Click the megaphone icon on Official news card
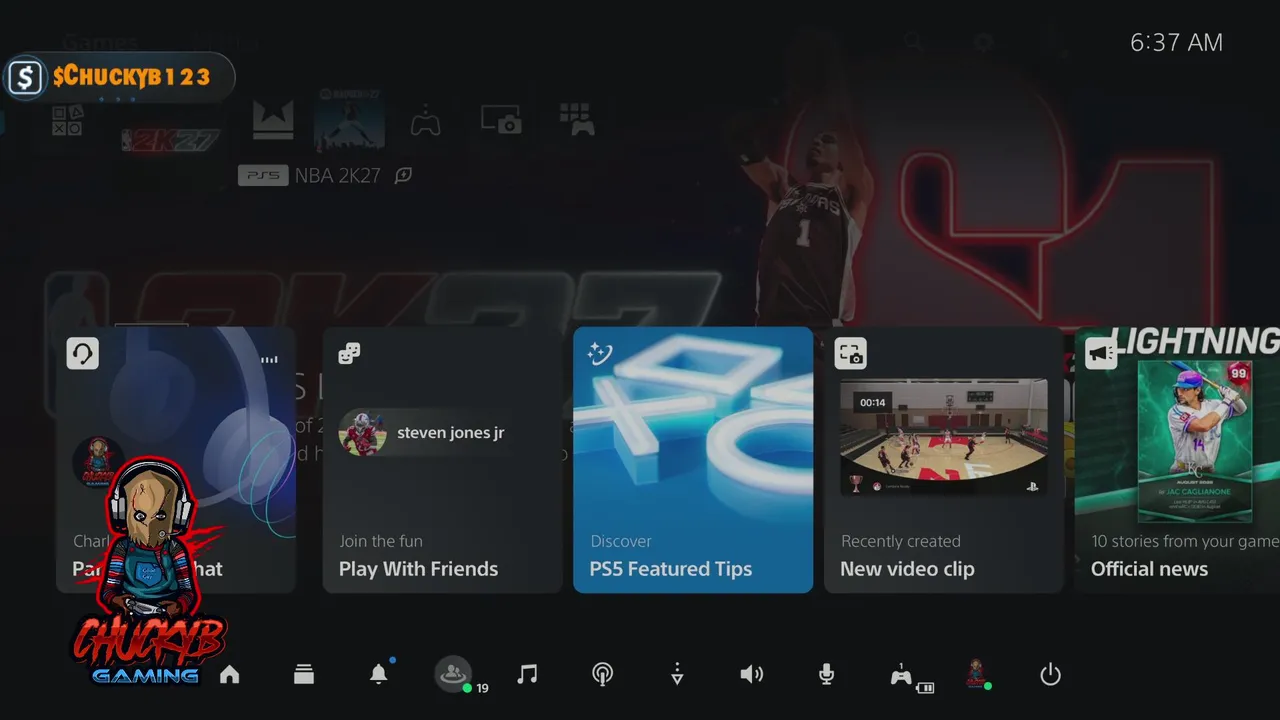The height and width of the screenshot is (720, 1280). tap(1101, 353)
